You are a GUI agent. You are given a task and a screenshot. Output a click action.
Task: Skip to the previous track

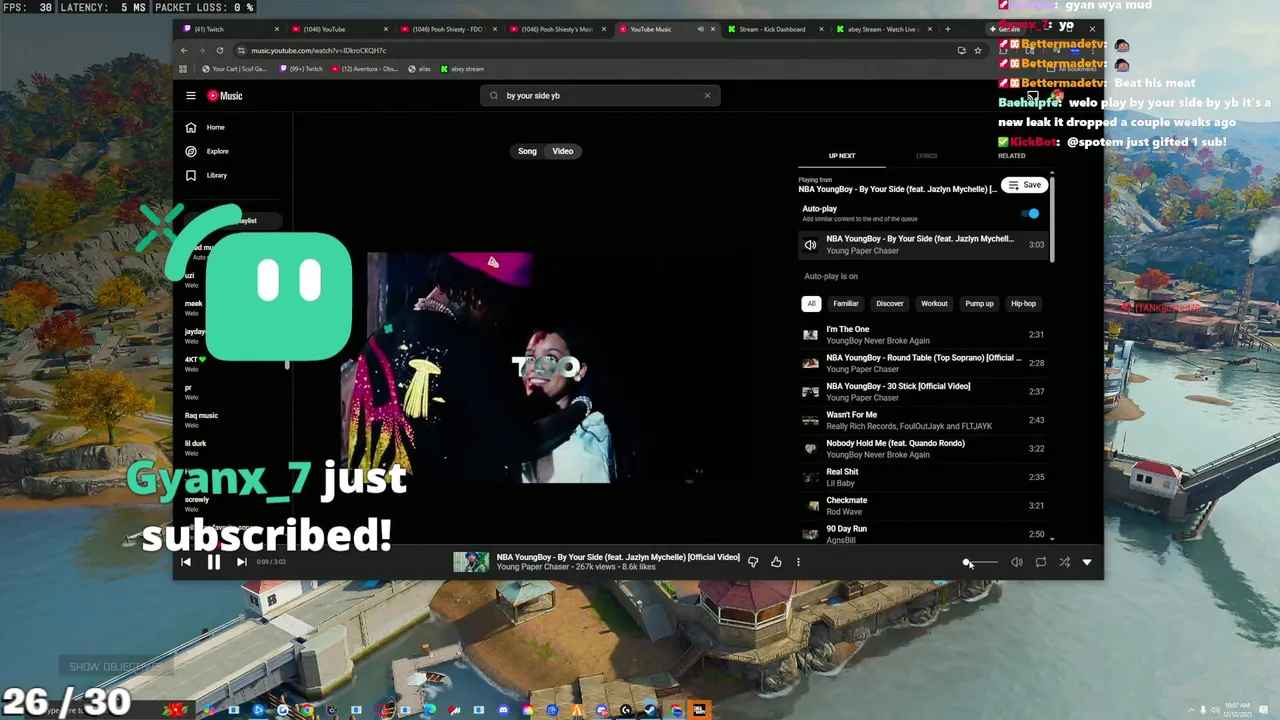[x=186, y=562]
